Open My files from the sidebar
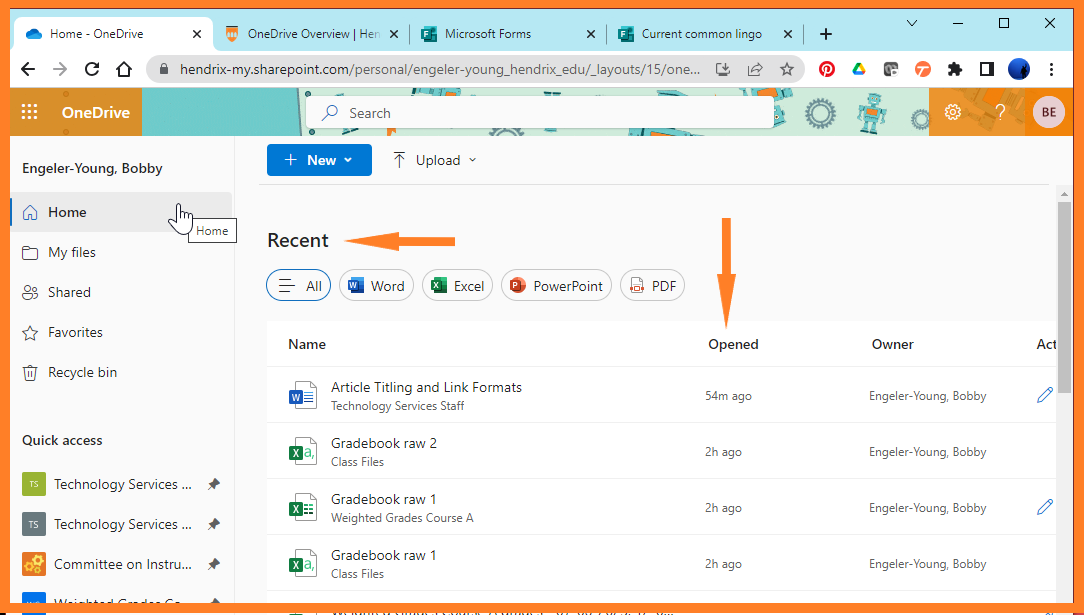Viewport: 1084px width, 615px height. pyautogui.click(x=70, y=252)
